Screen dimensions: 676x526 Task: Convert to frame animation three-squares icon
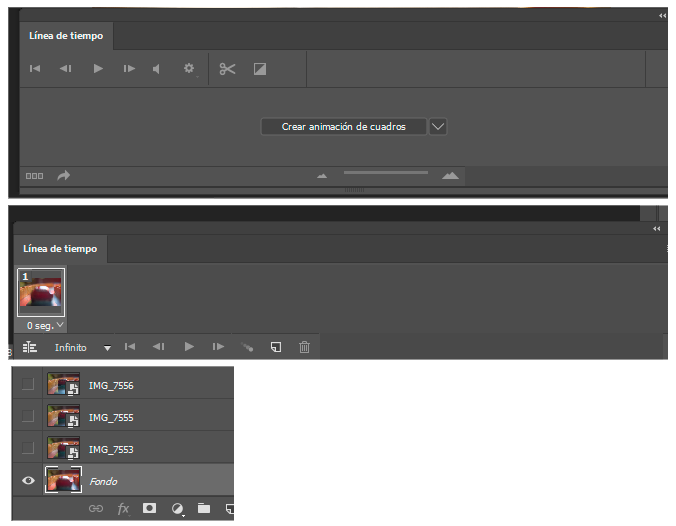tap(34, 176)
